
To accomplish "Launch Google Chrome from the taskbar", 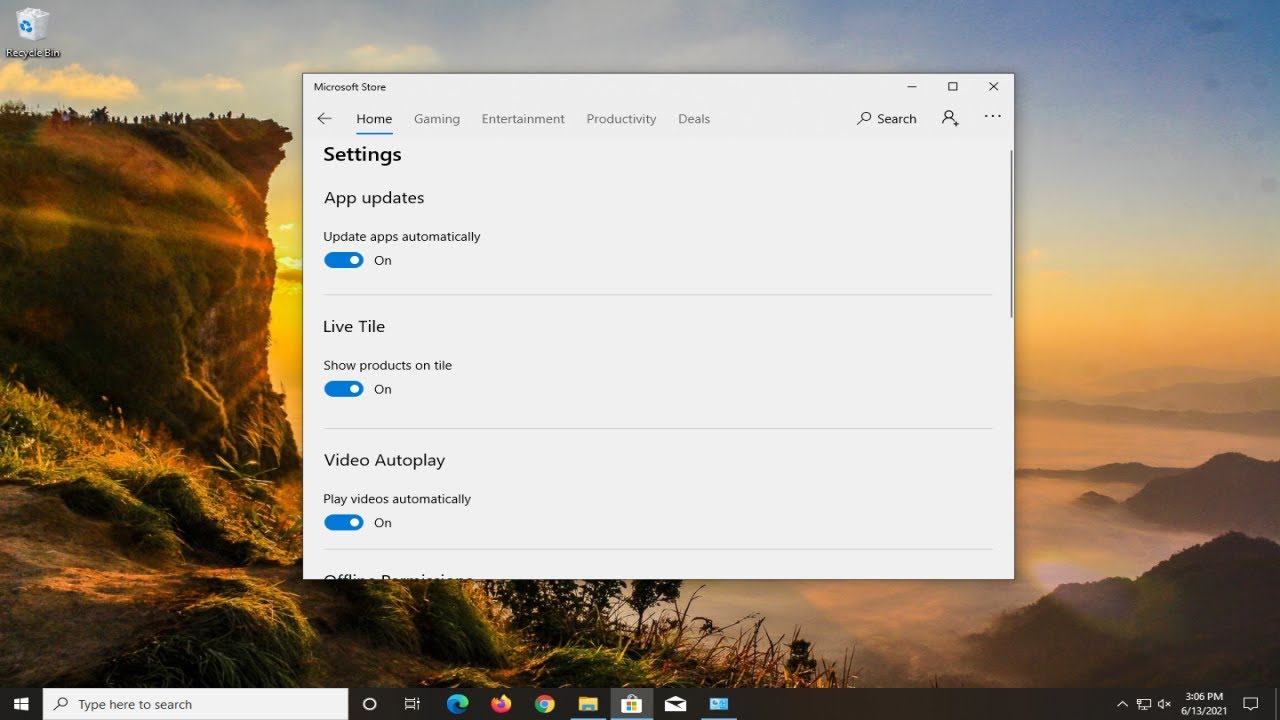I will 544,704.
